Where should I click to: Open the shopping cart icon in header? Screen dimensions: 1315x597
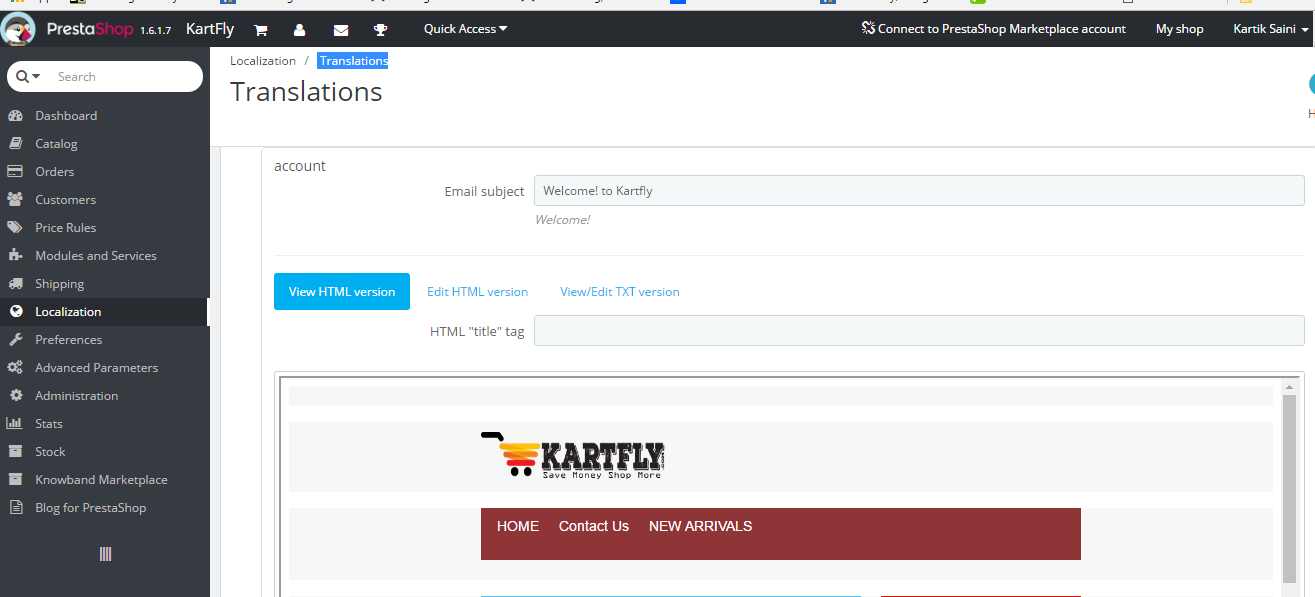pyautogui.click(x=260, y=30)
